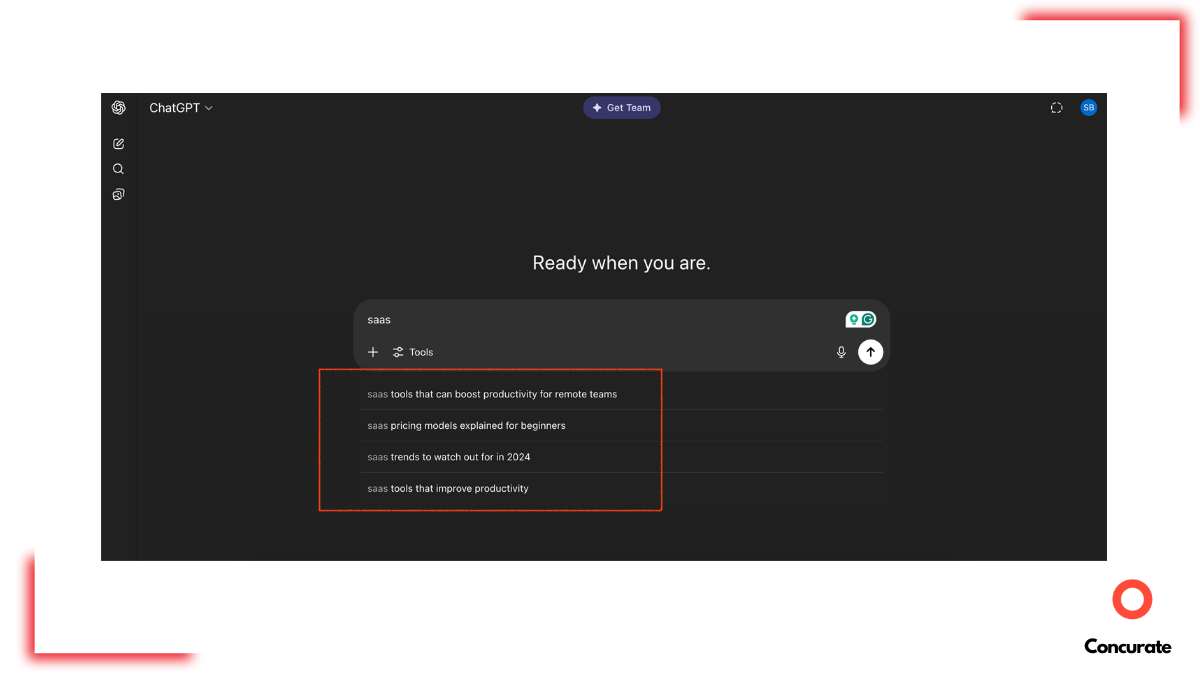This screenshot has width=1200, height=675.
Task: Open the library icon in sidebar
Action: coord(118,194)
